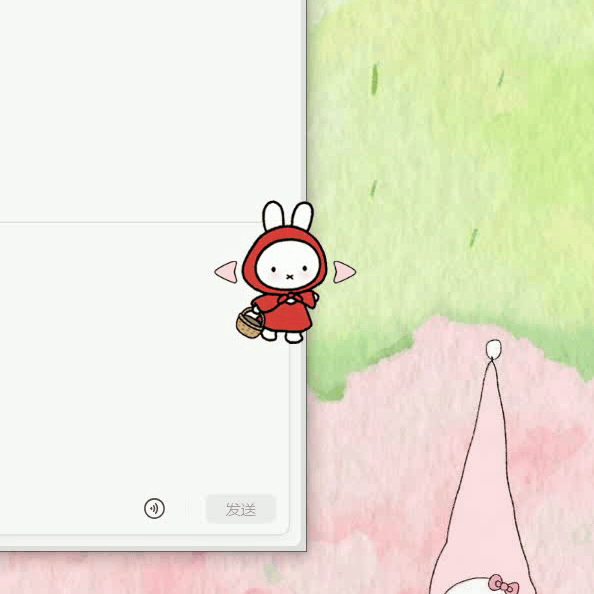Click the pink bow on wallpaper character
The width and height of the screenshot is (594, 594).
(503, 584)
